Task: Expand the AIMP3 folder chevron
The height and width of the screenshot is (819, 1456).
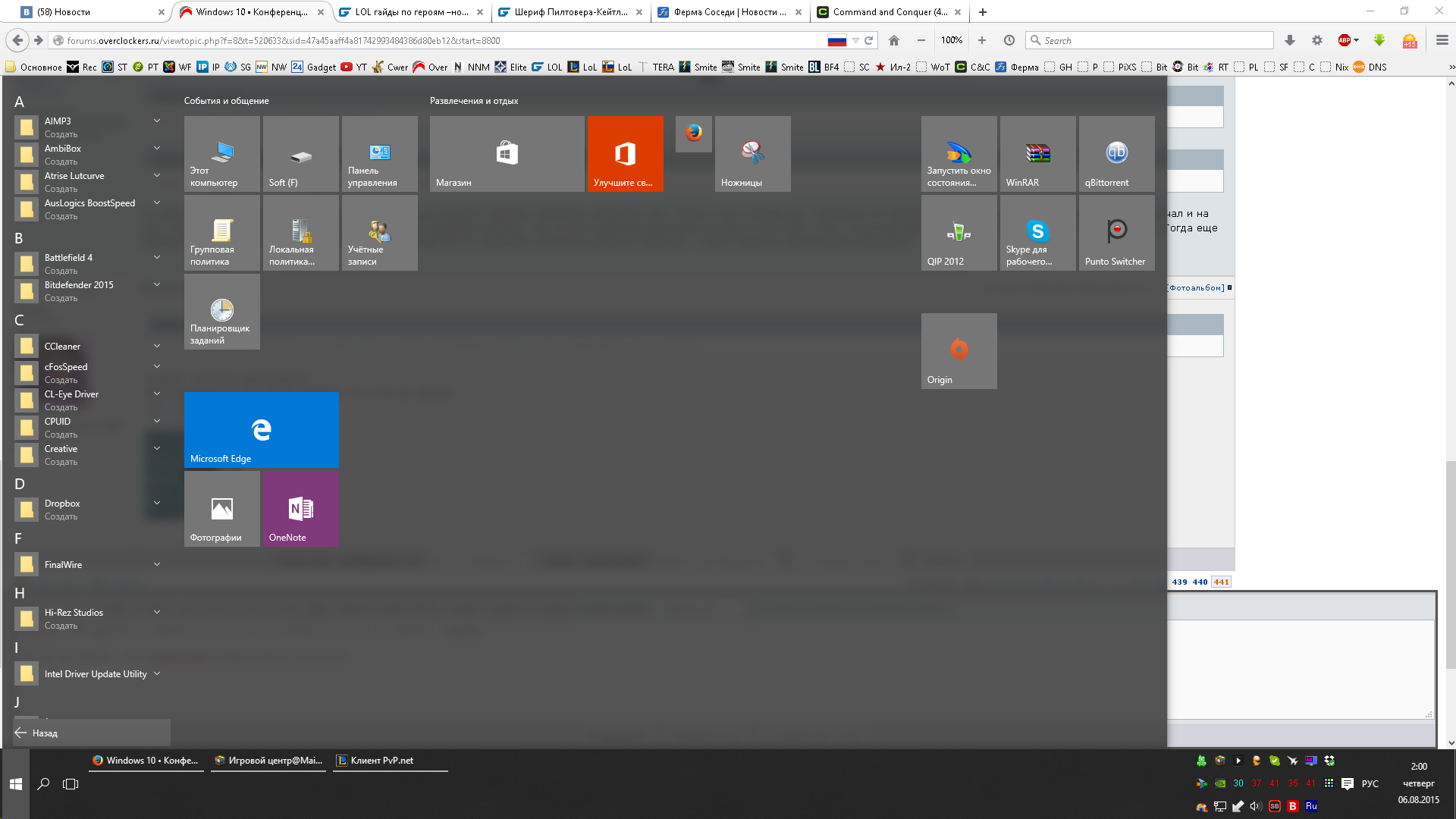Action: (157, 121)
